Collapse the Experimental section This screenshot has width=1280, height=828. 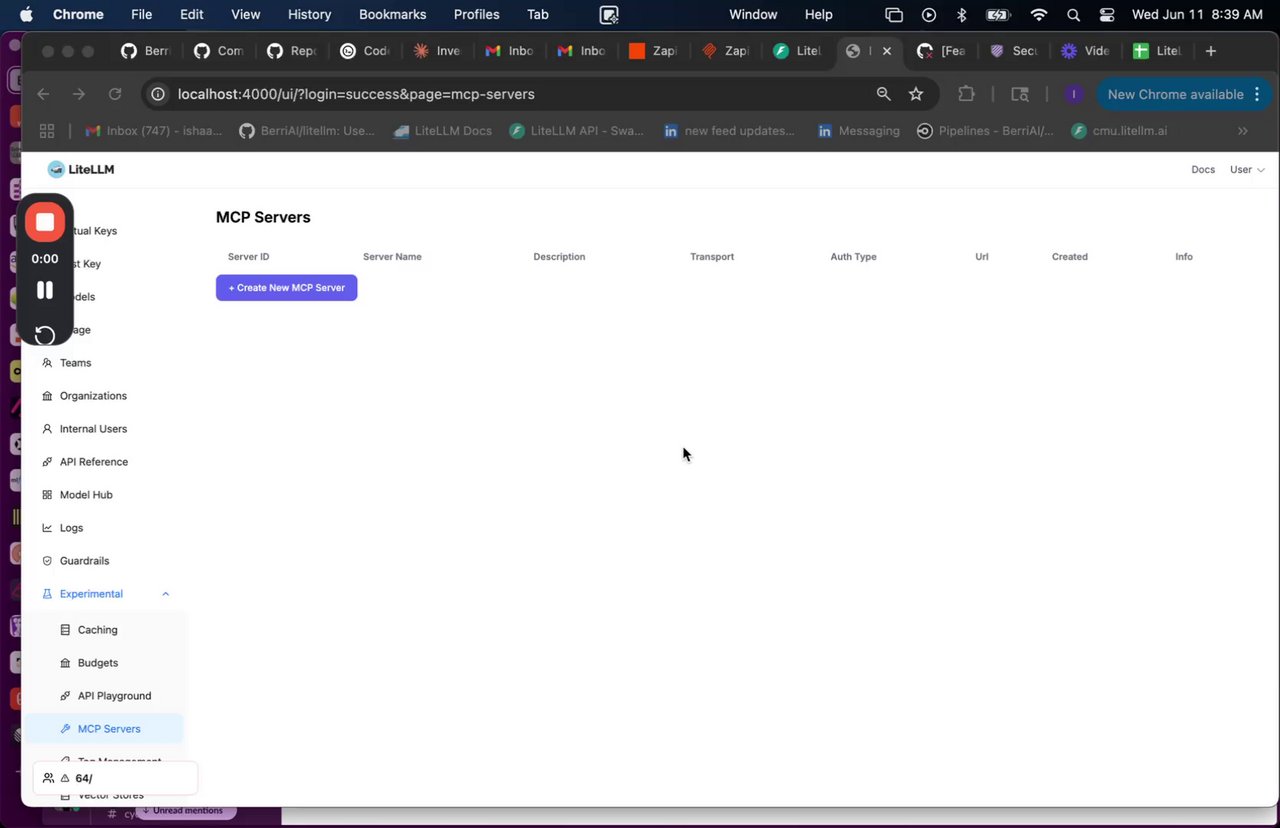click(166, 594)
